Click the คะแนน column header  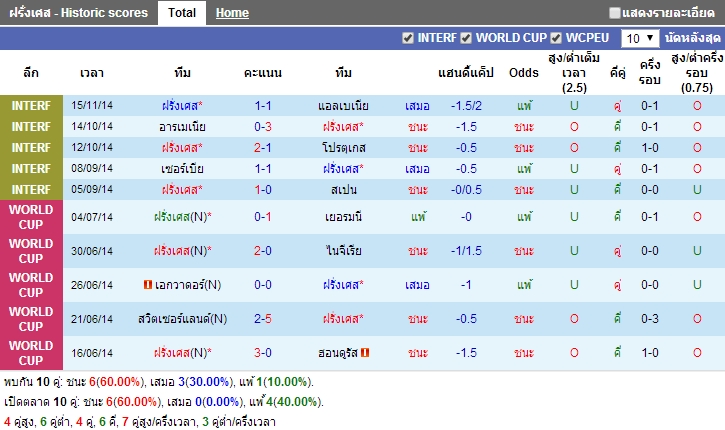click(263, 73)
